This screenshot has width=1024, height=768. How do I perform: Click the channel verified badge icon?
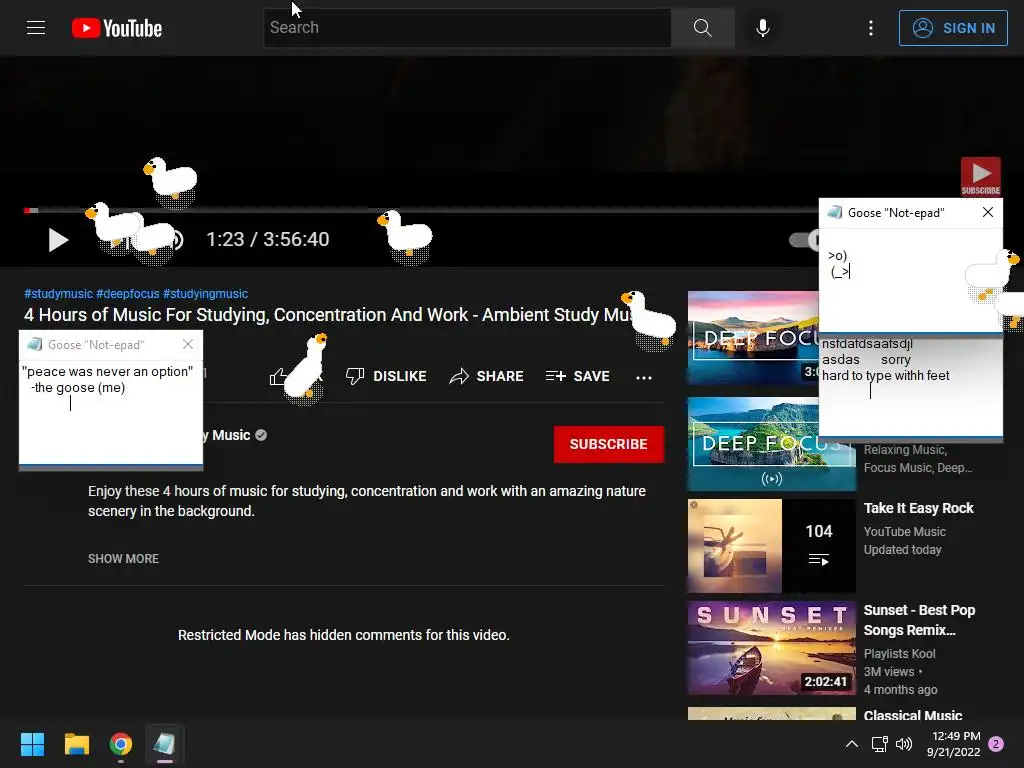pos(261,435)
